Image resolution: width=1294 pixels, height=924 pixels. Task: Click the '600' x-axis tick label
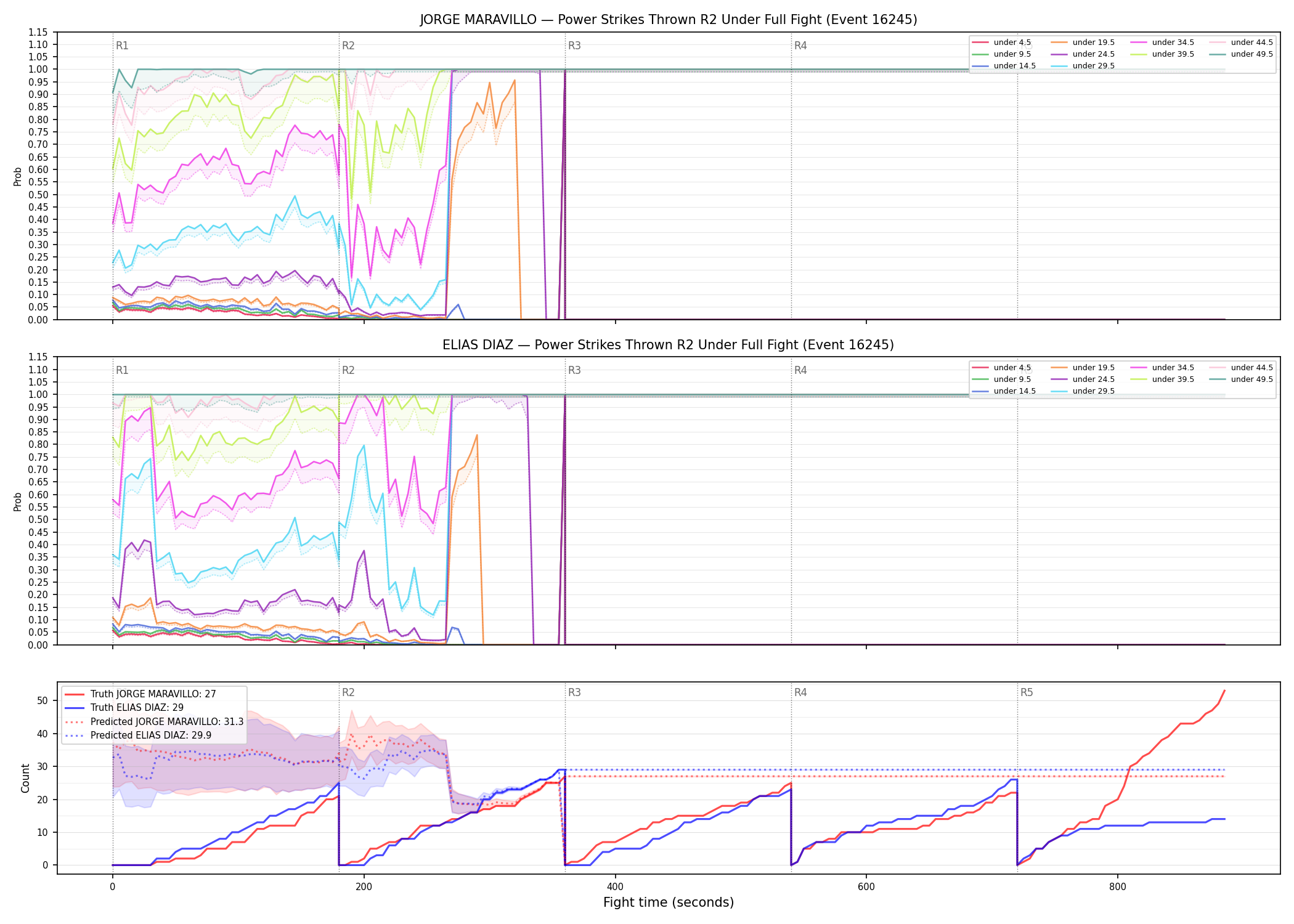[x=866, y=887]
